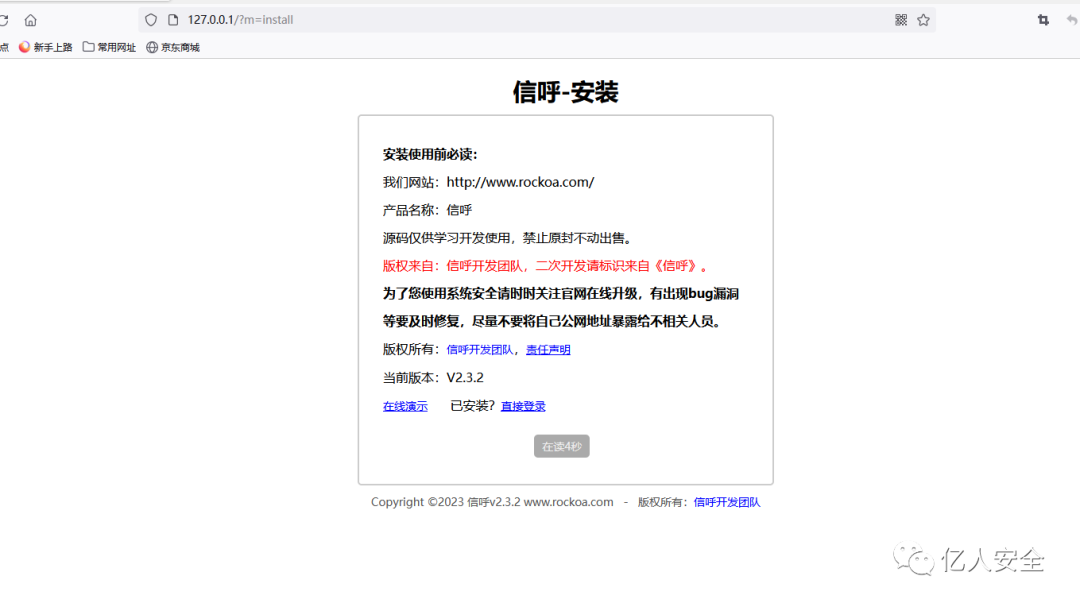Click the 信呼-安装 page heading
Screen dimensions: 1080x607
[565, 92]
